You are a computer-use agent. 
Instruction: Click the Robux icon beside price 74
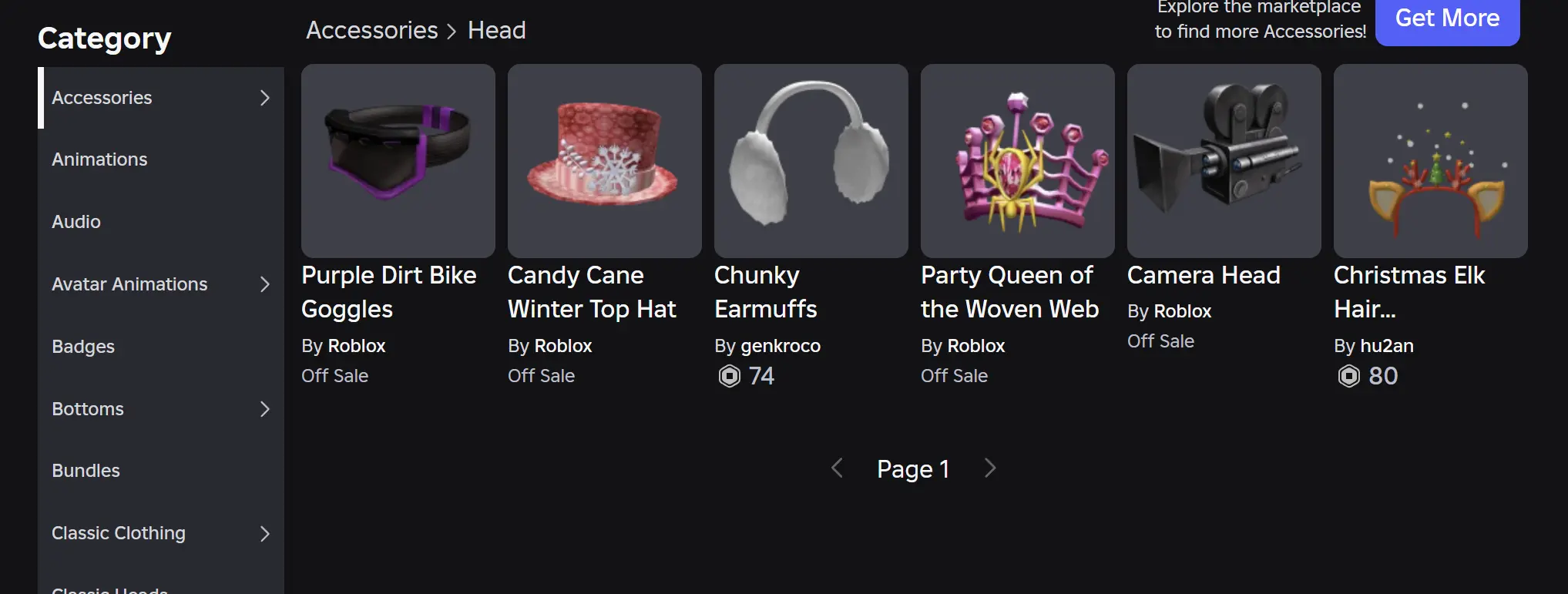729,376
